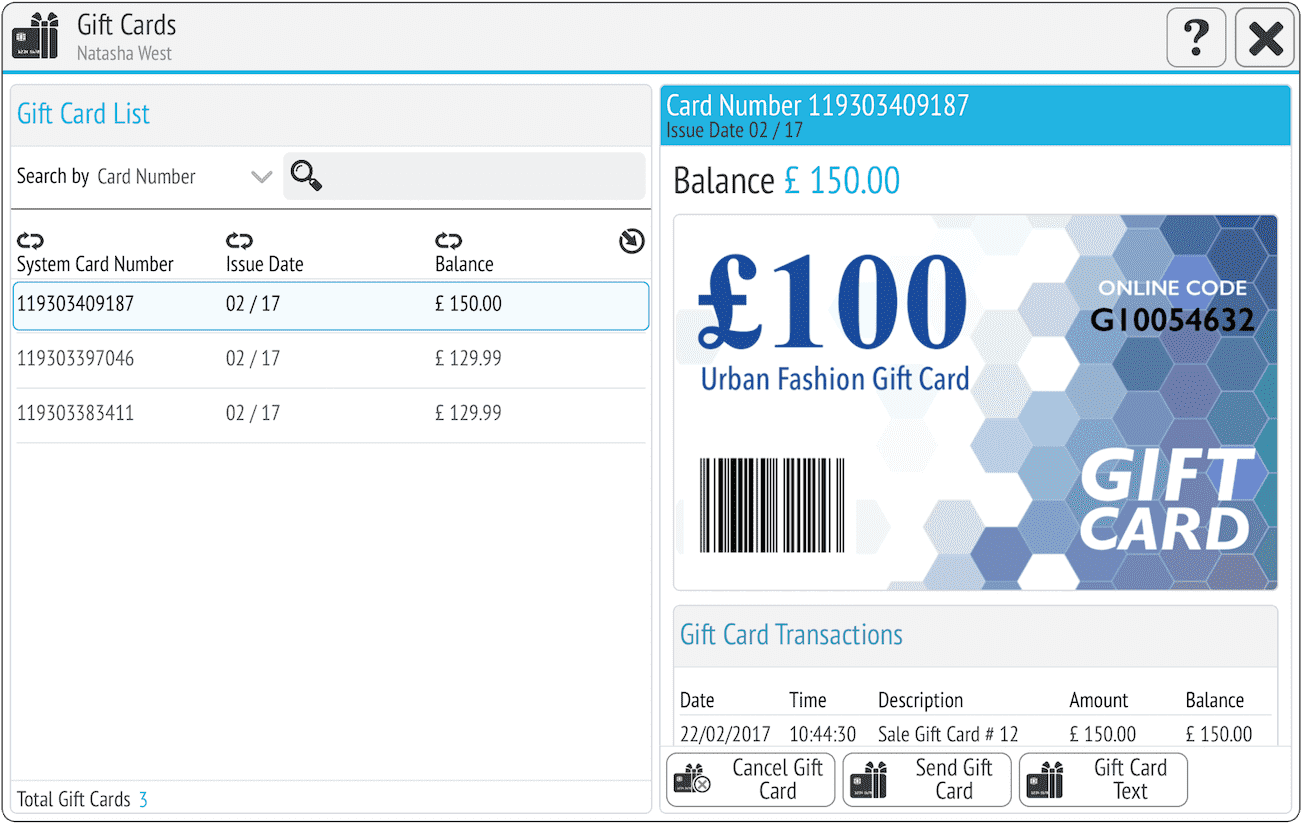Sort list using Issue Date arrows icon
1301x823 pixels.
[x=239, y=241]
